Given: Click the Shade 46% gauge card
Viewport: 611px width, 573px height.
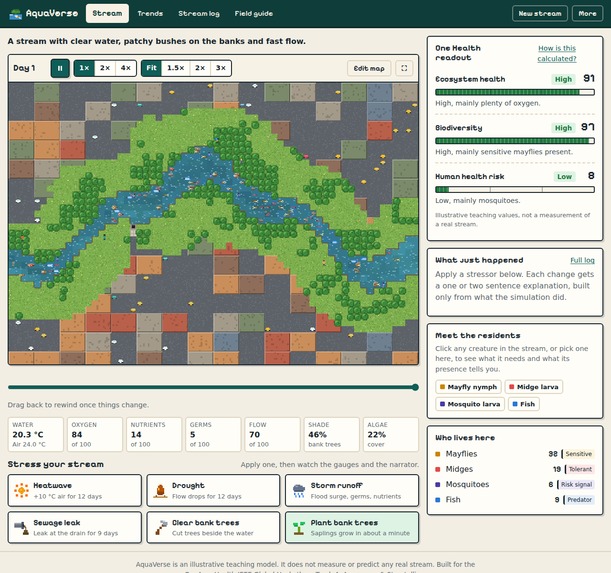Looking at the screenshot, I should [332, 434].
